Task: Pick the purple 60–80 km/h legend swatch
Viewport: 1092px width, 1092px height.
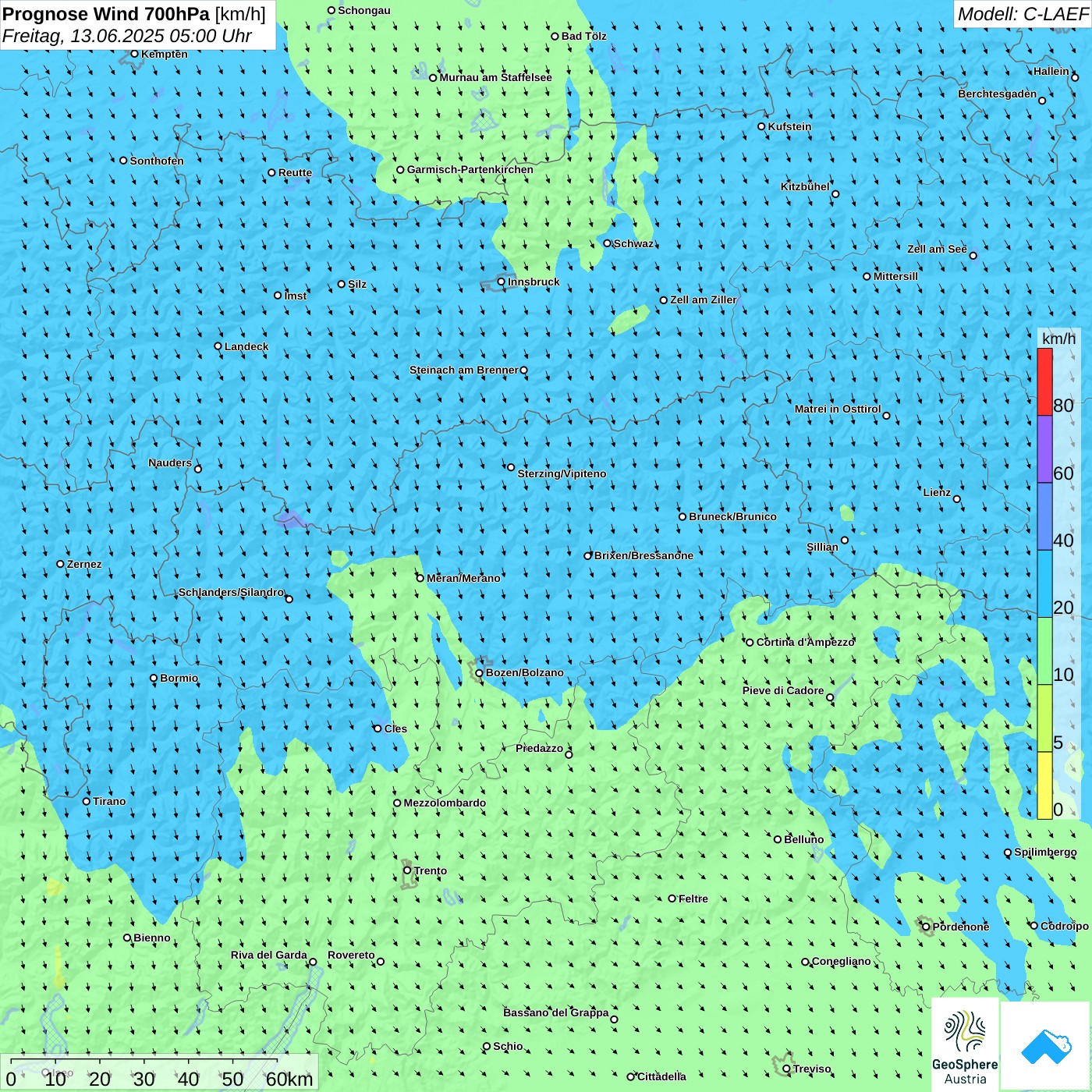Action: [x=1044, y=449]
